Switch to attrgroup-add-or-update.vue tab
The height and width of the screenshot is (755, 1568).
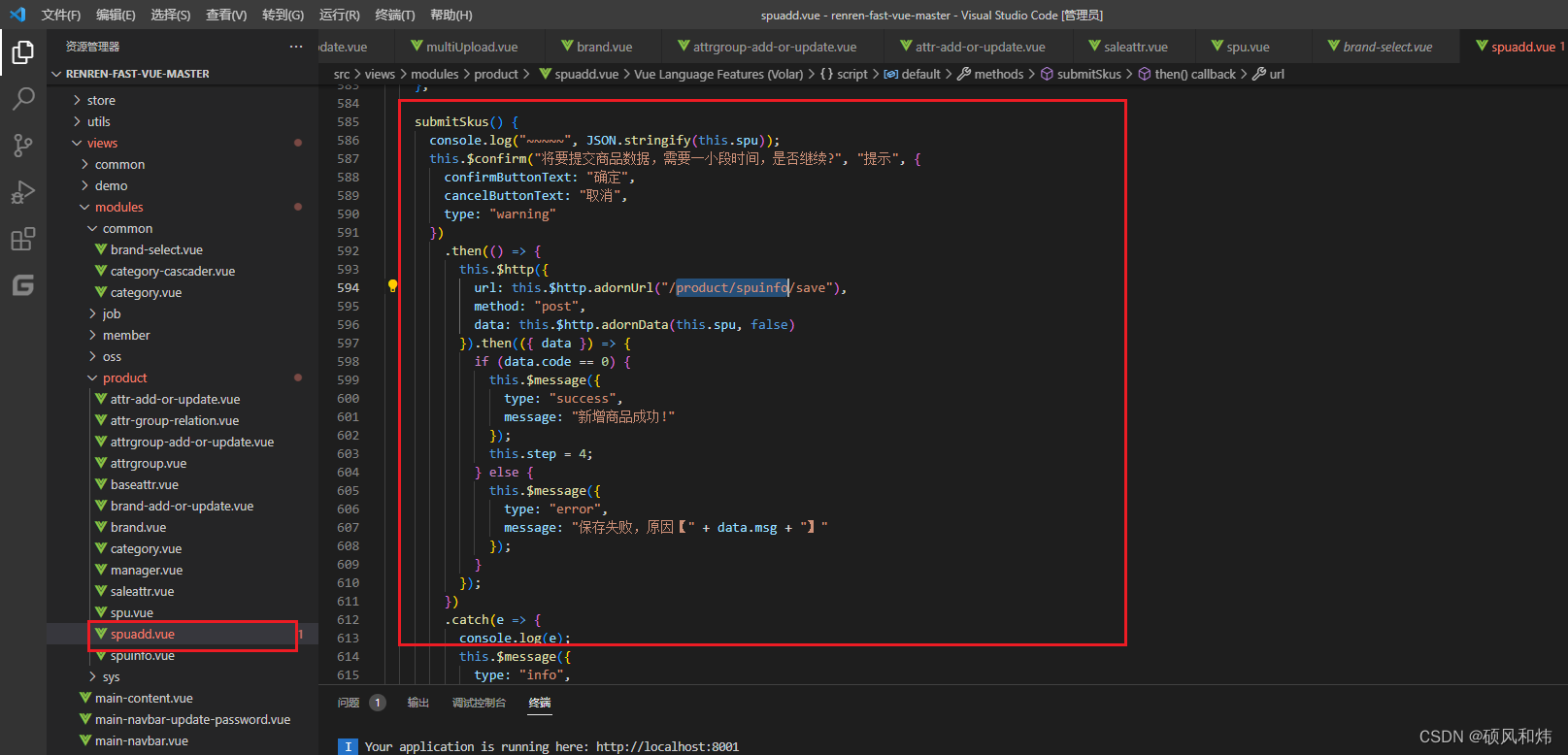(774, 47)
